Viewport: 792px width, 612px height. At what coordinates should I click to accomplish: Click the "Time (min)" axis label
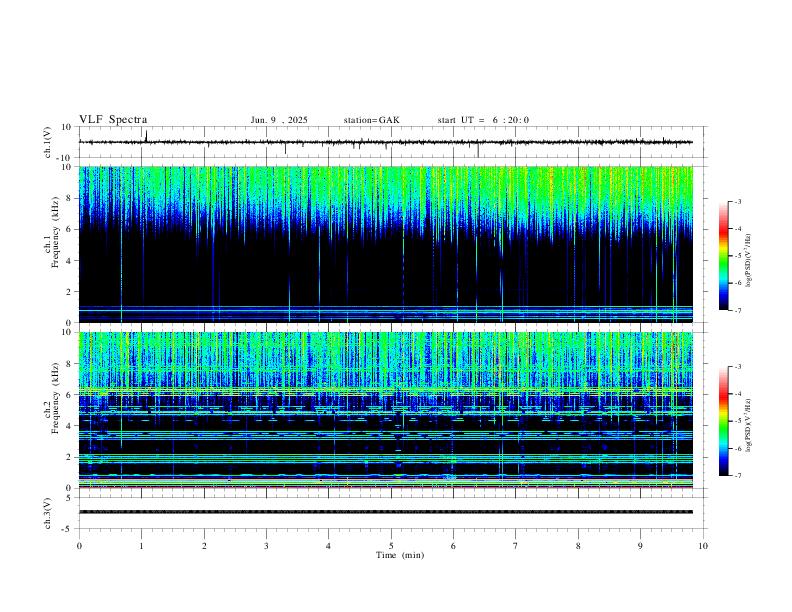[400, 555]
